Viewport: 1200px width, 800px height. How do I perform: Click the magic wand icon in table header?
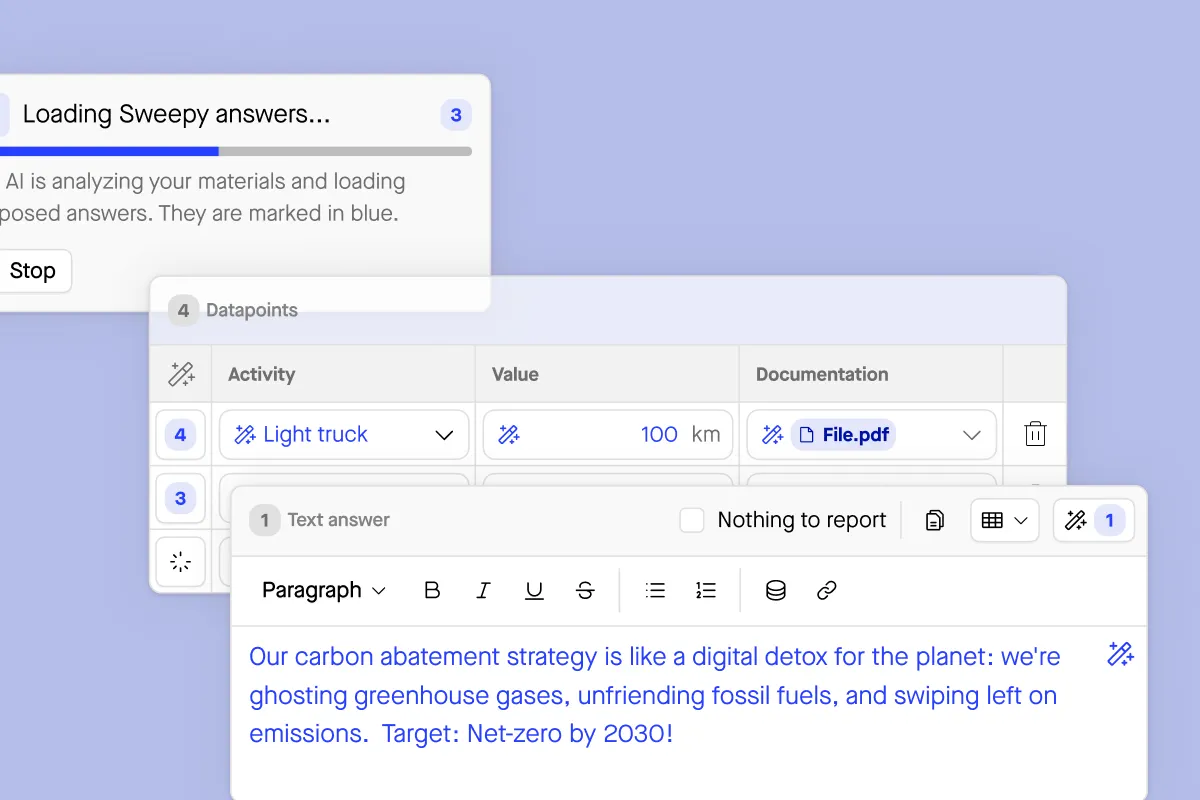pos(181,375)
